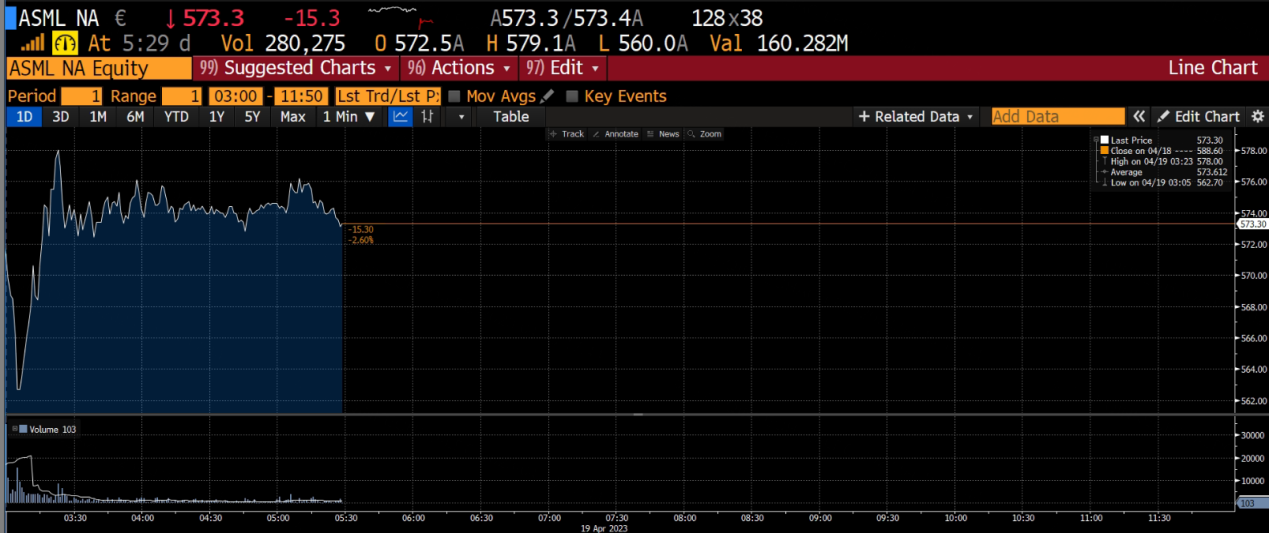Click the Track crosshair tool
This screenshot has height=533, width=1269.
567,134
